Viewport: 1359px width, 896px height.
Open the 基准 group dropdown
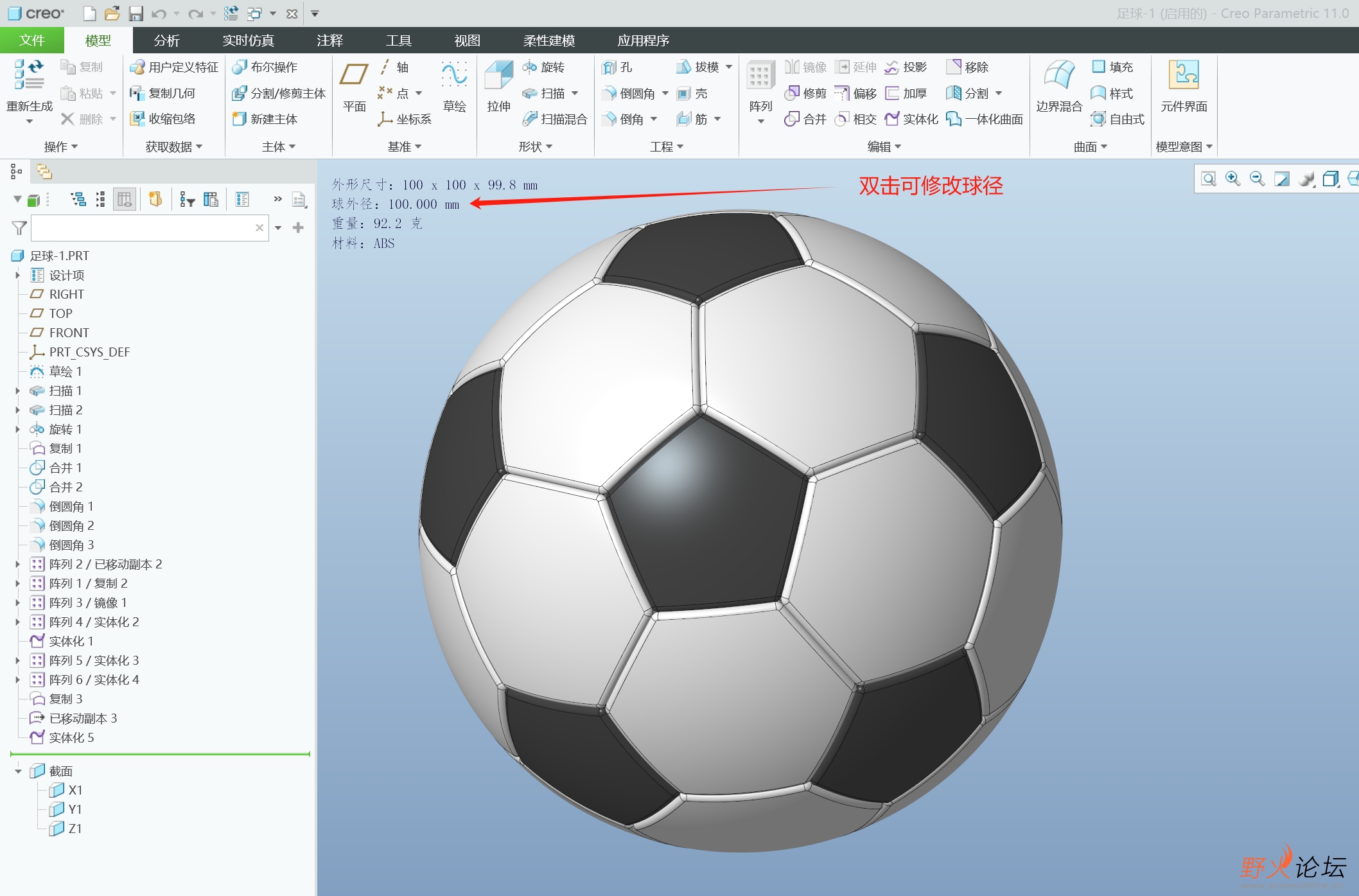(405, 147)
